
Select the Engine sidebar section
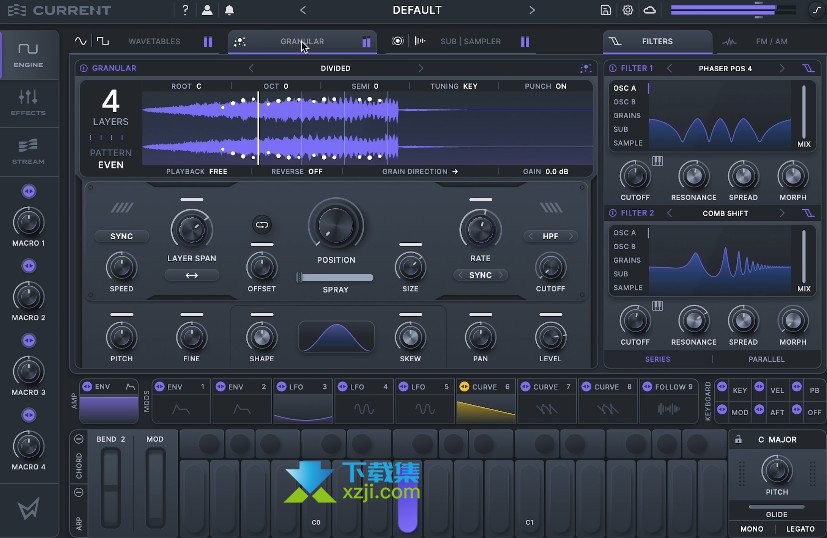tap(28, 55)
